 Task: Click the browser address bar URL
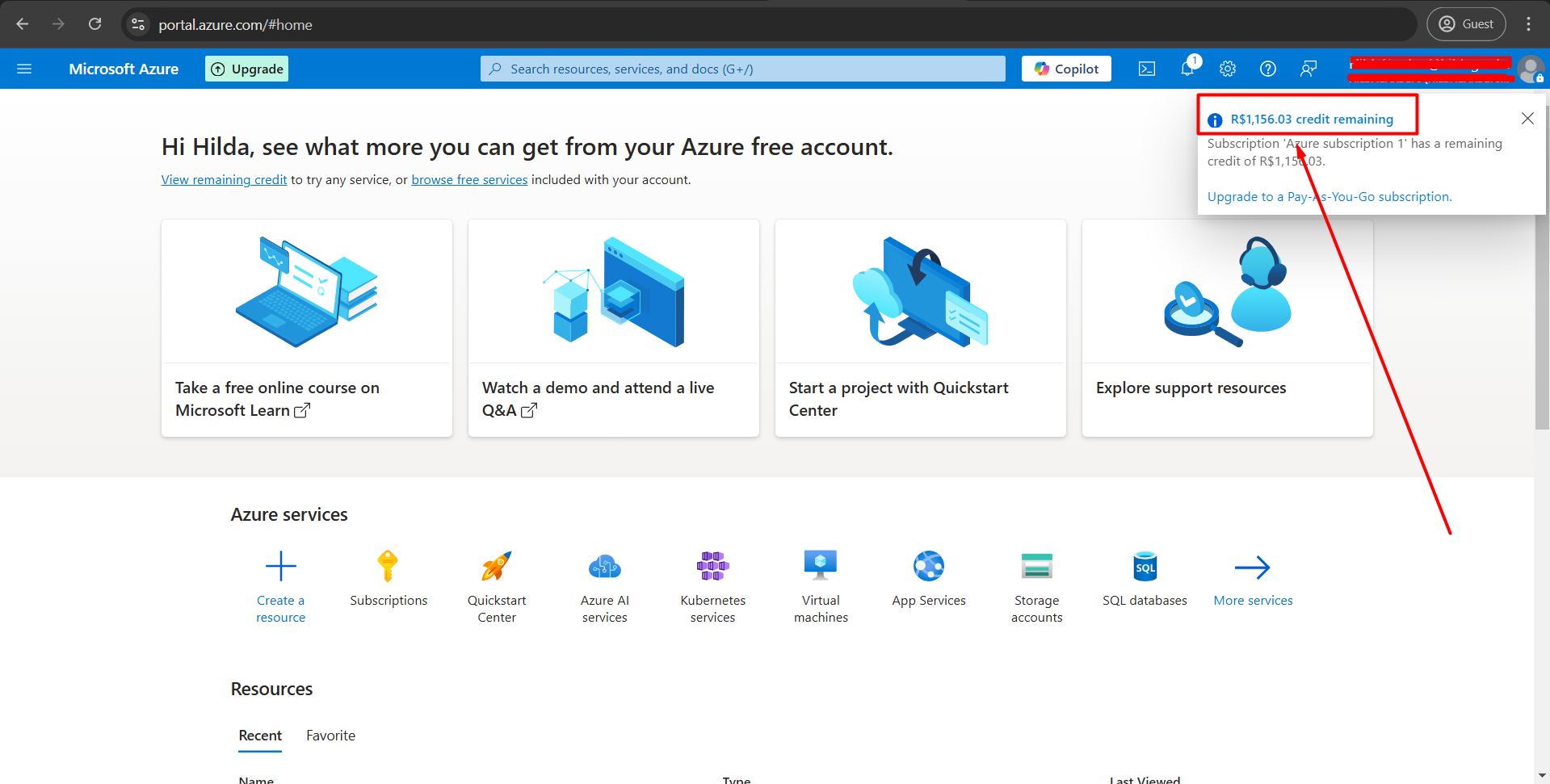coord(235,24)
